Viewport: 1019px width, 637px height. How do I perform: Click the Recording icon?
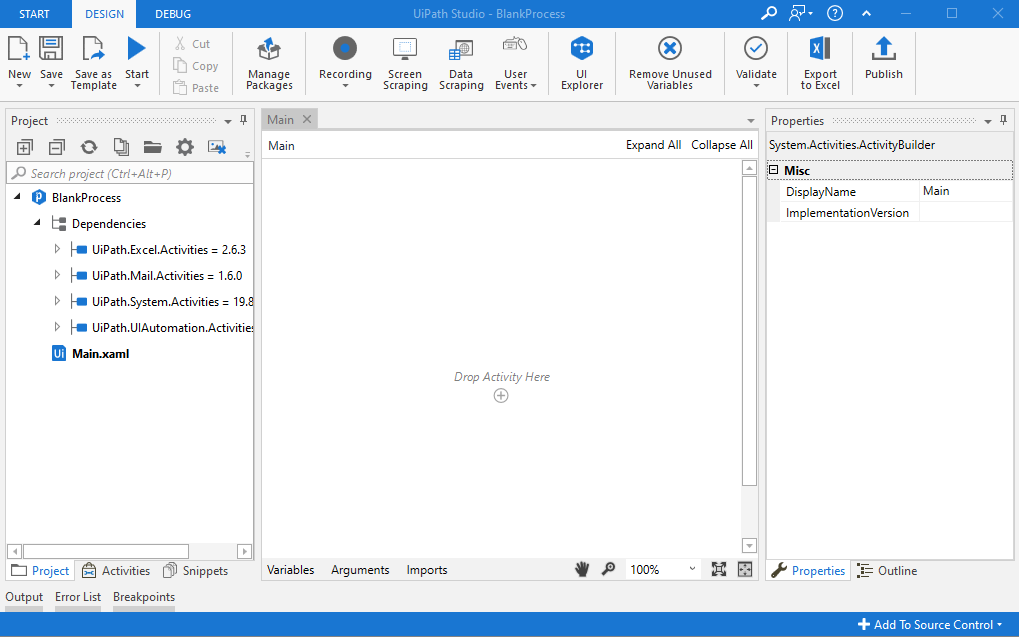(345, 48)
